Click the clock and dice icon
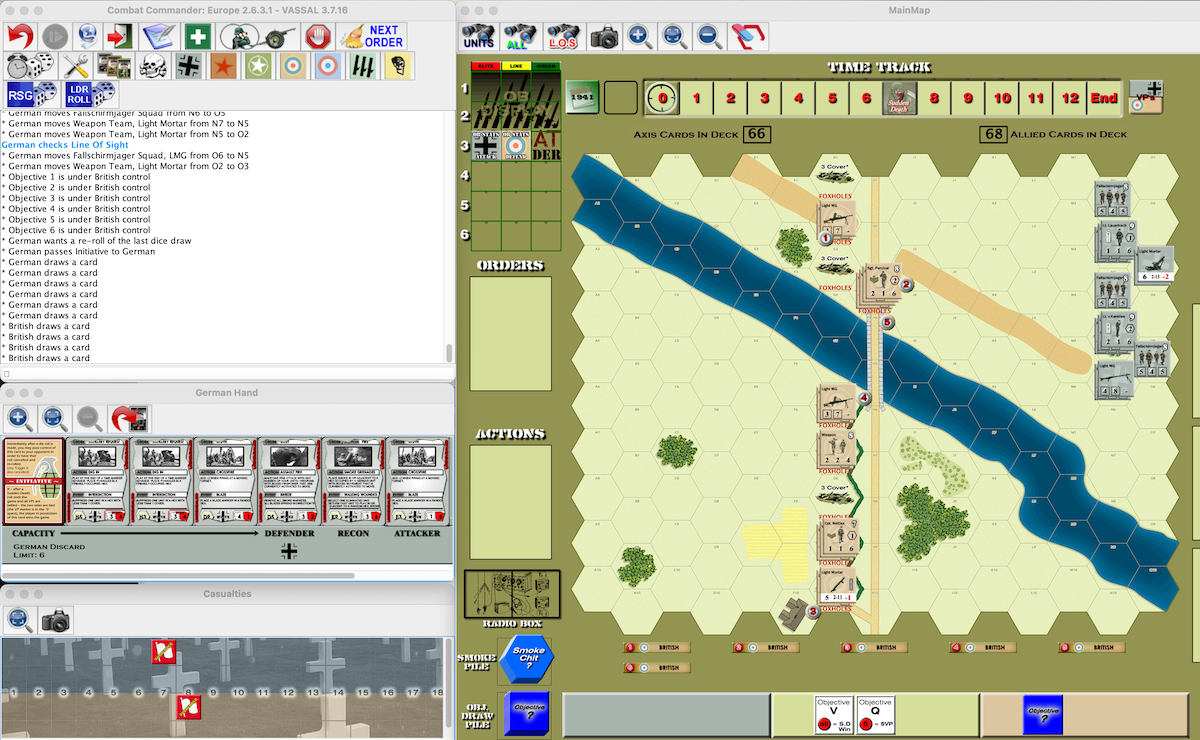Image resolution: width=1200 pixels, height=740 pixels. (29, 66)
